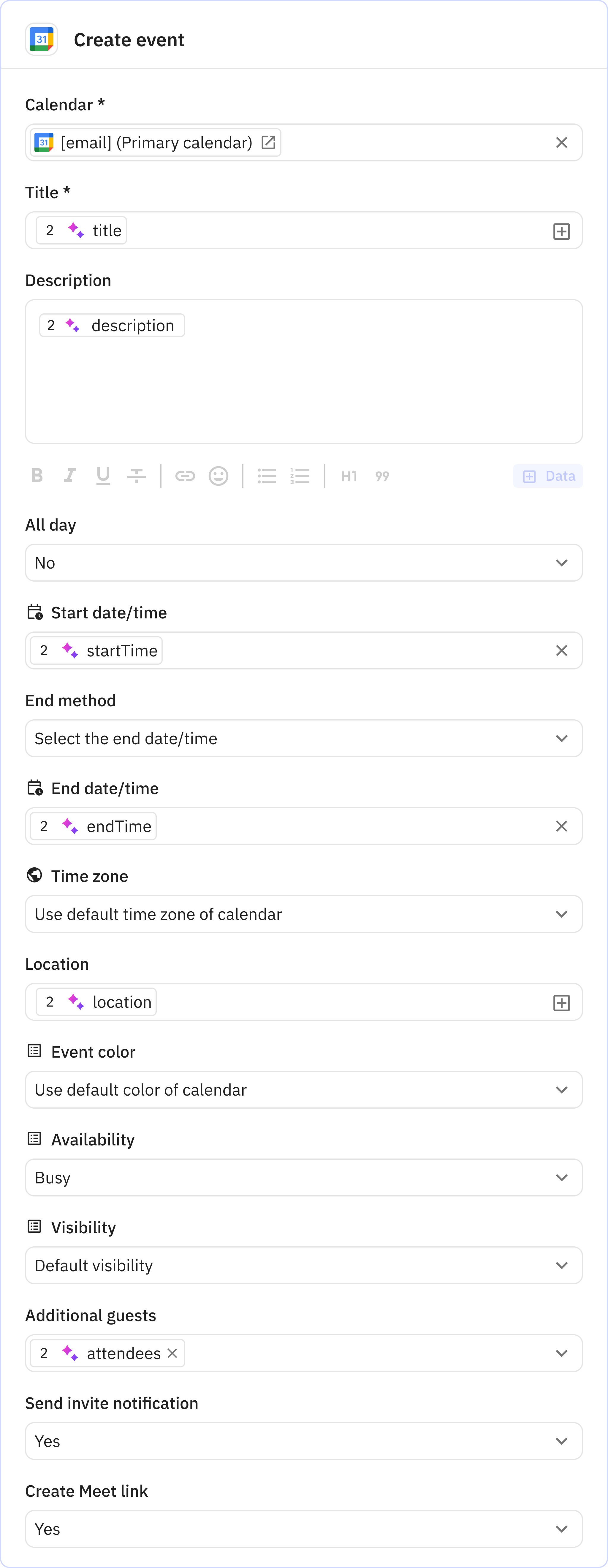Open the All day dropdown
The image size is (608, 1568).
[x=303, y=563]
